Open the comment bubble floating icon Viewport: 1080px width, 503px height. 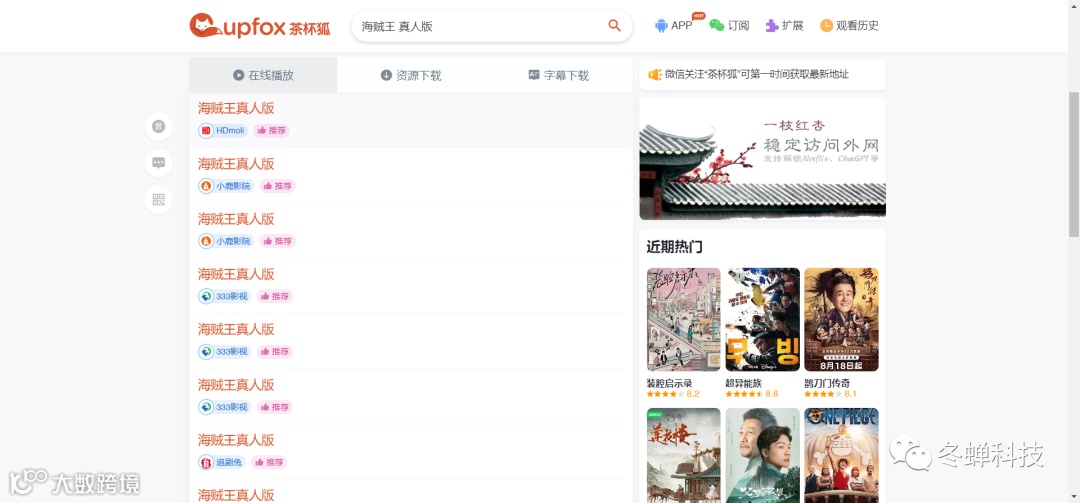tap(158, 163)
